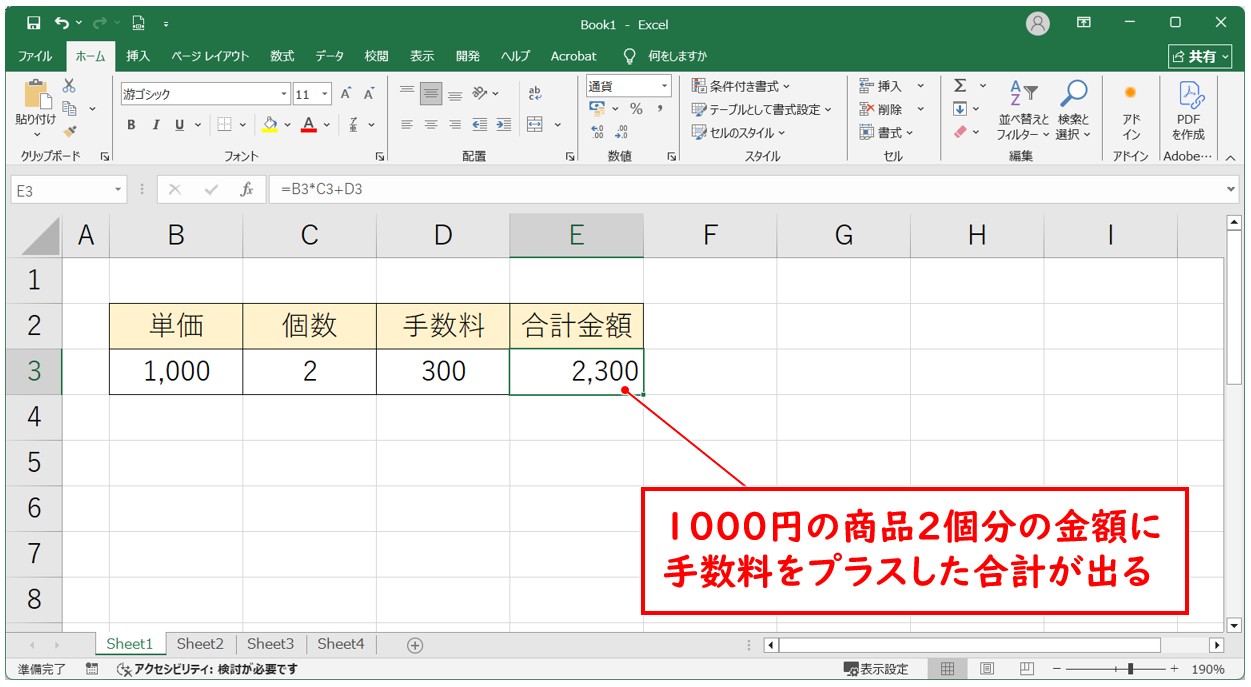Viewport: 1251px width, 687px height.
Task: Expand テーブルとして書式設定 menu
Action: [764, 109]
